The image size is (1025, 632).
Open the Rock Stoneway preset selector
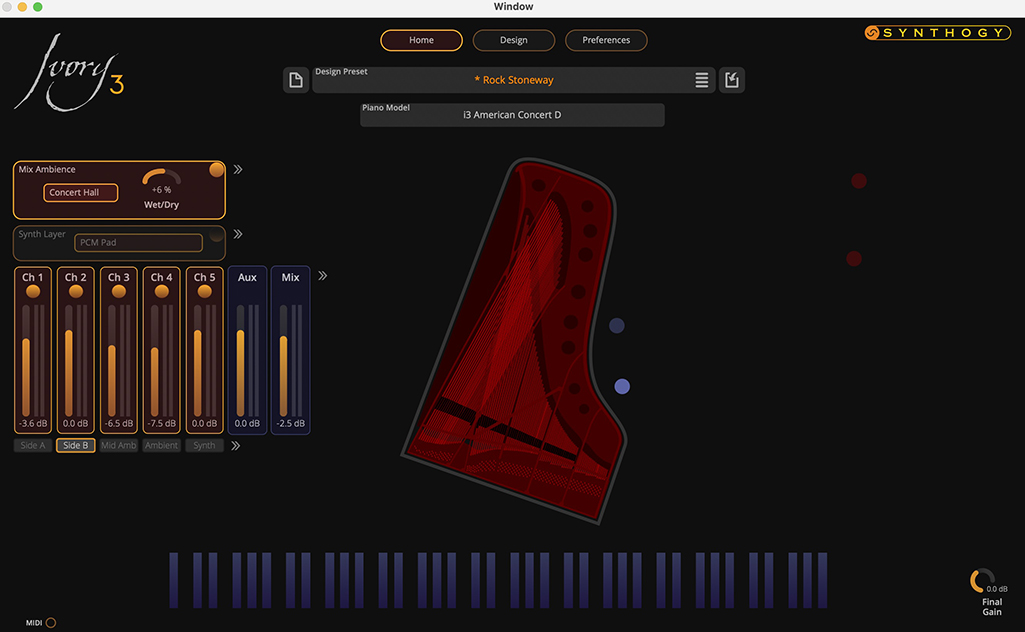pos(514,79)
